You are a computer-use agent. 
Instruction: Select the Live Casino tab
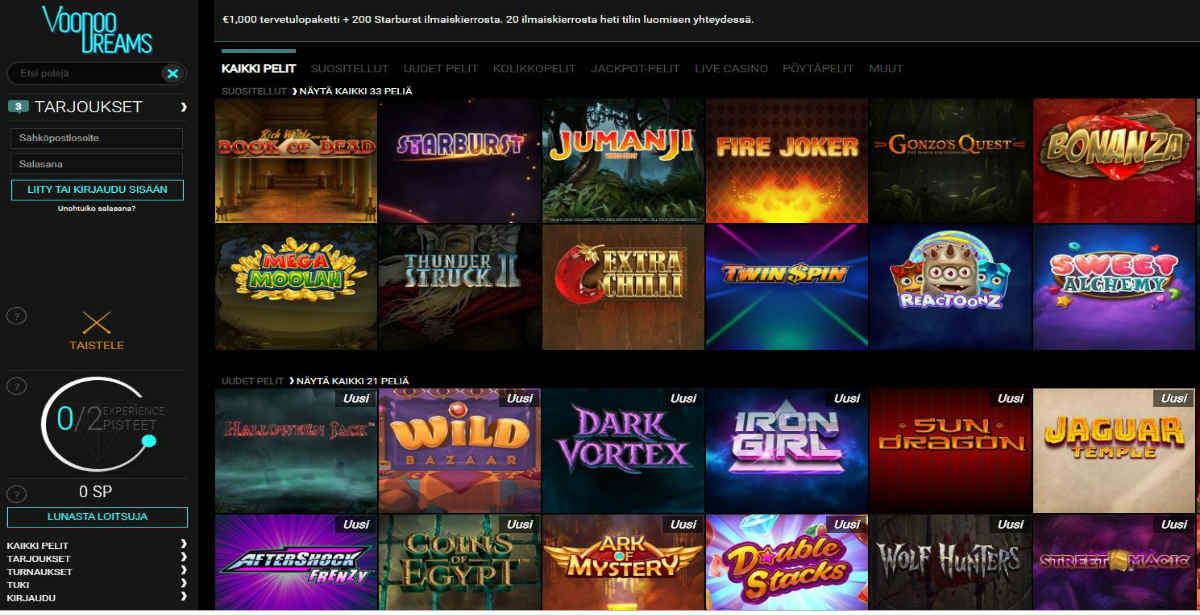731,68
